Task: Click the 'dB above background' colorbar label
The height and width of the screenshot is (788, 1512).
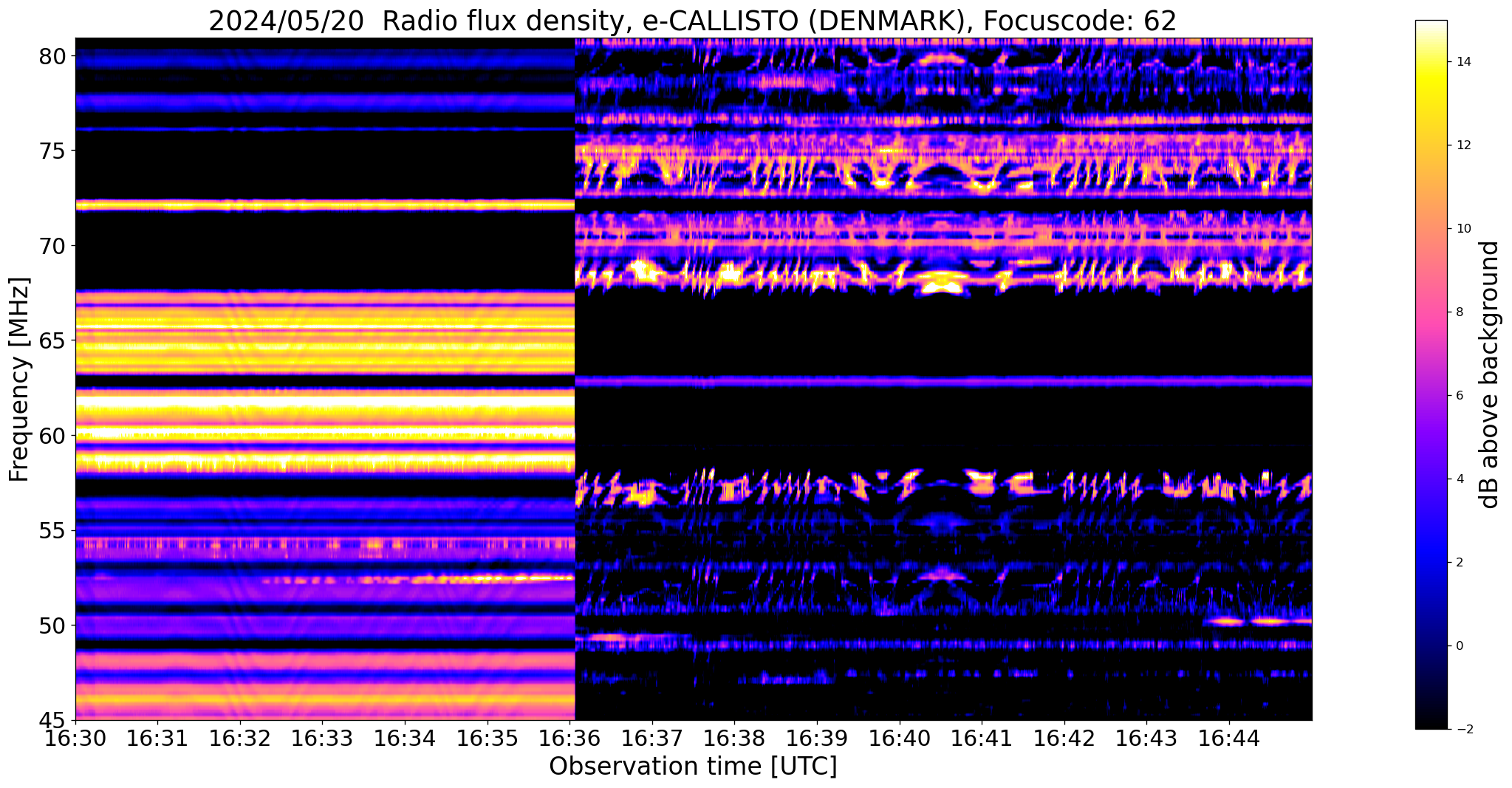Action: [x=1491, y=374]
